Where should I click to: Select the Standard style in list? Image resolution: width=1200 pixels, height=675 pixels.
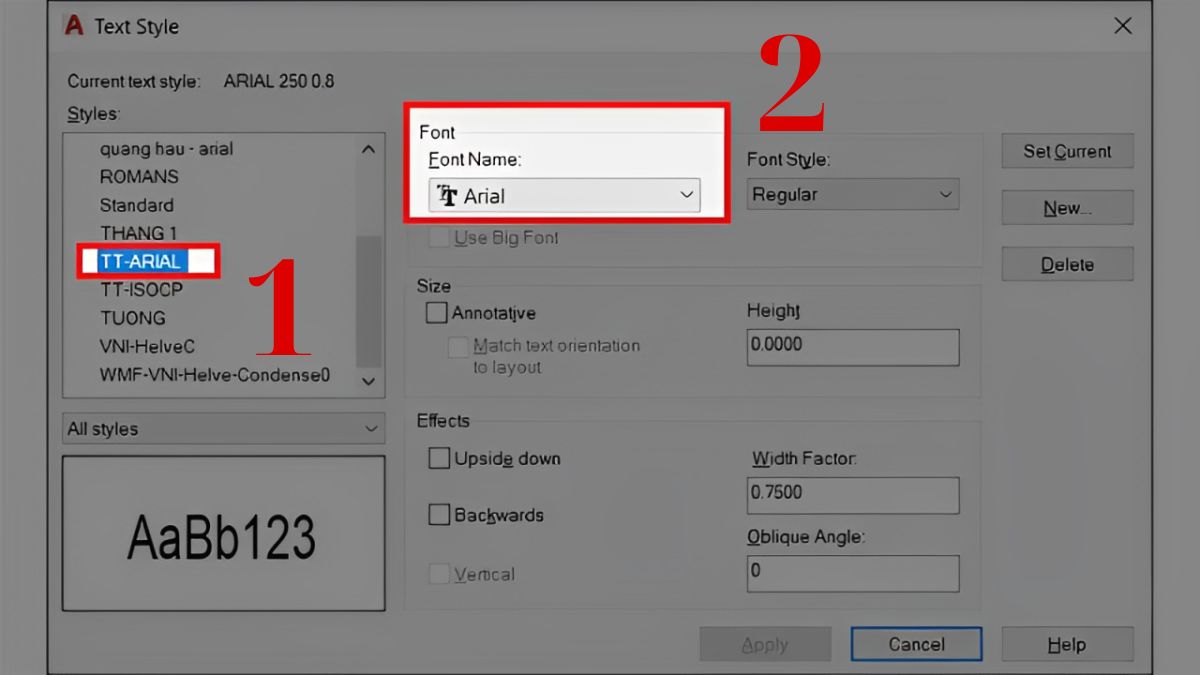(x=136, y=205)
